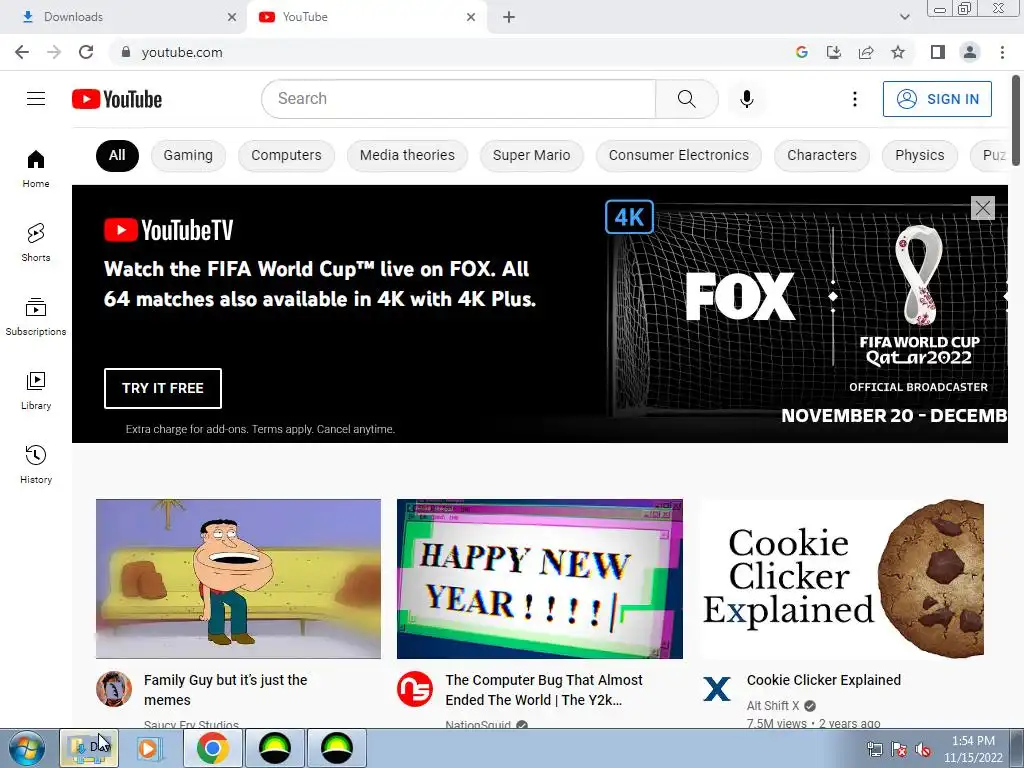The image size is (1024, 768).
Task: Filter by Characters chip
Action: point(822,155)
